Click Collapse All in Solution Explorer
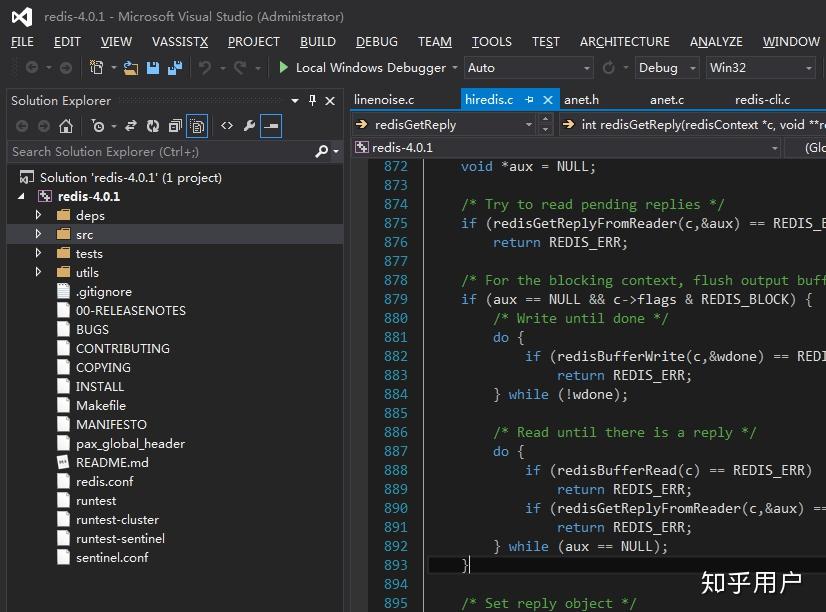The image size is (826, 612). 175,126
